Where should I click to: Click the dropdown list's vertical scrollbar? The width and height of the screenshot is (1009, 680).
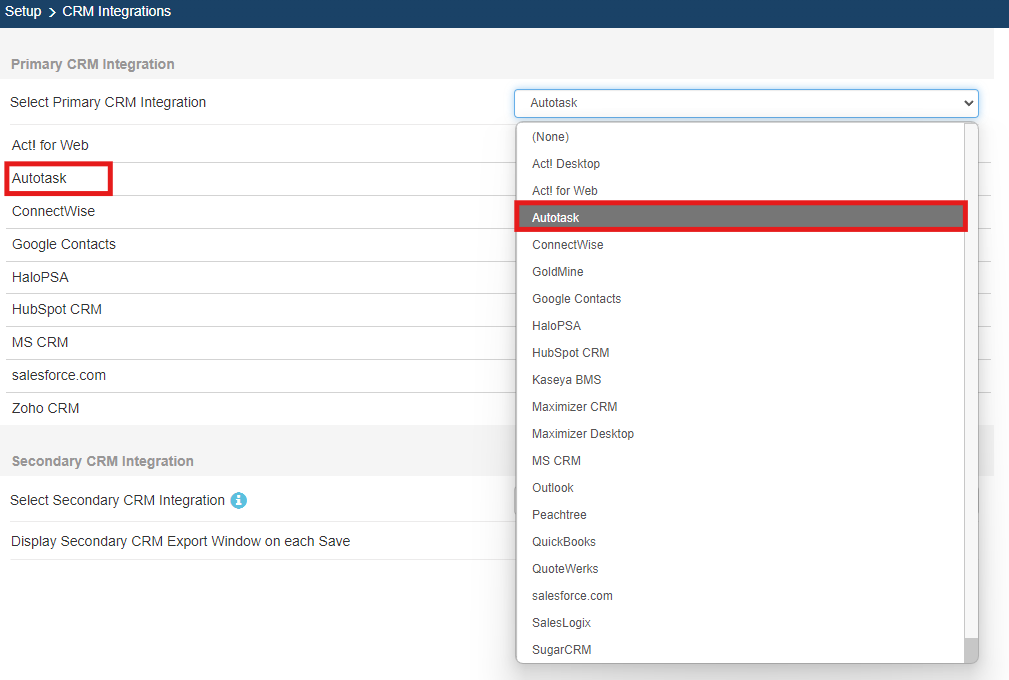tap(971, 380)
